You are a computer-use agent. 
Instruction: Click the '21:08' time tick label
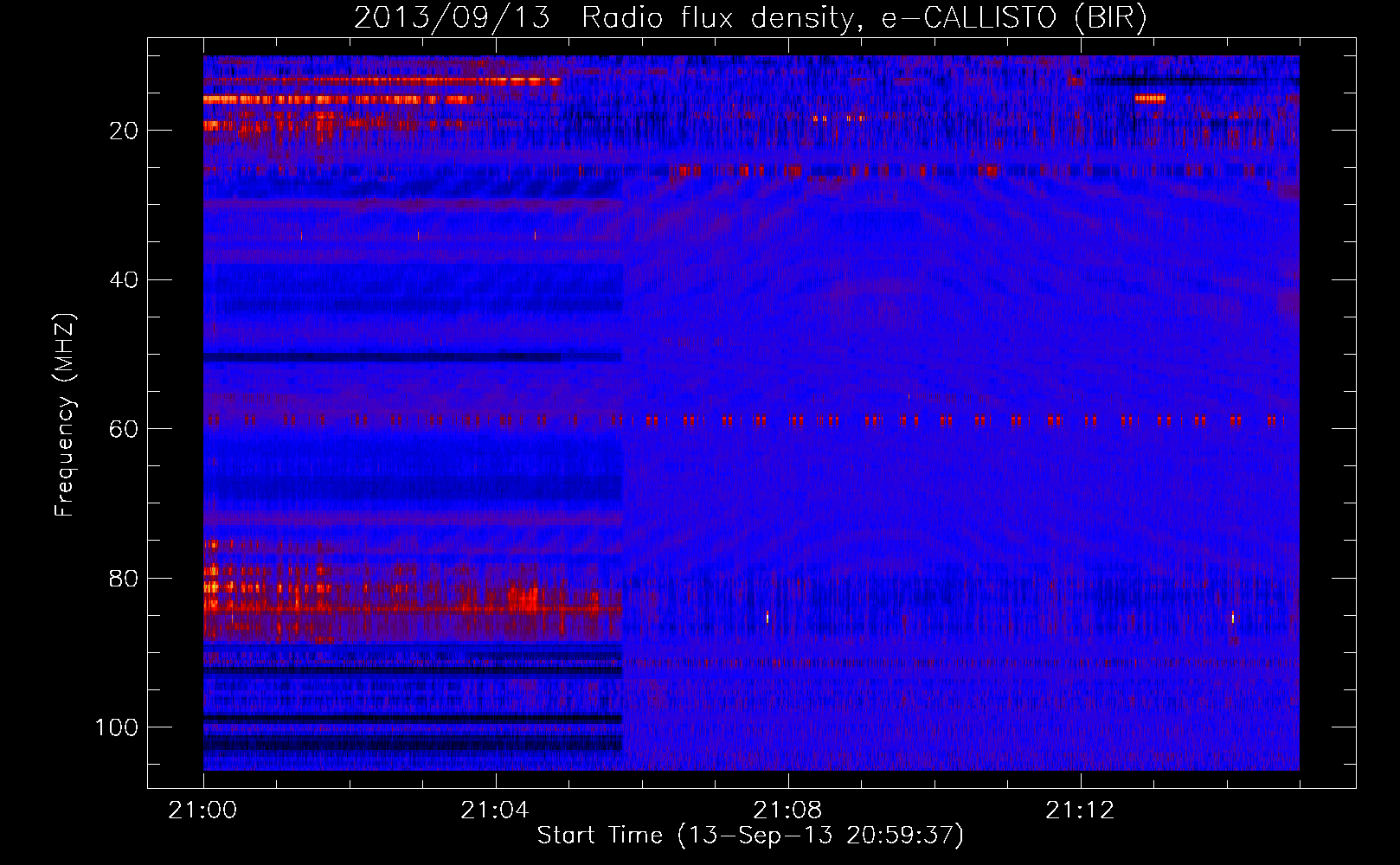point(787,811)
